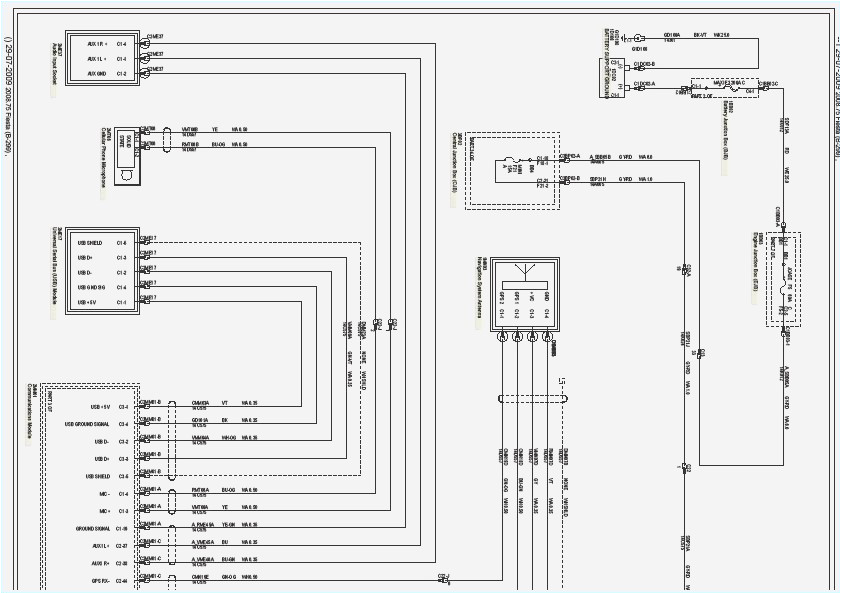Toggle the SOLID STATE microphone element
The width and height of the screenshot is (841, 594).
point(126,140)
